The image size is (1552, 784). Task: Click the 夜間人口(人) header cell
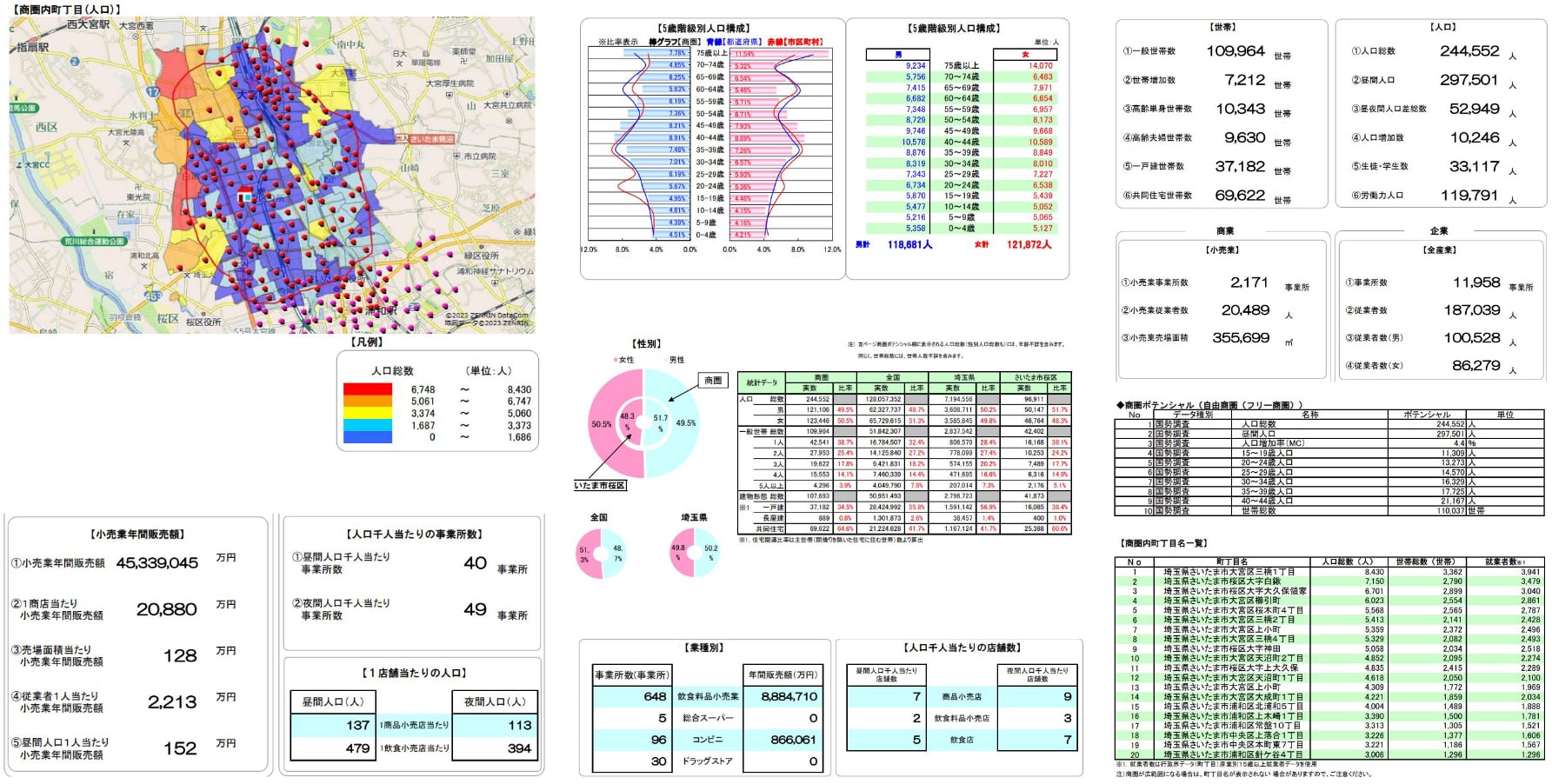coord(495,701)
